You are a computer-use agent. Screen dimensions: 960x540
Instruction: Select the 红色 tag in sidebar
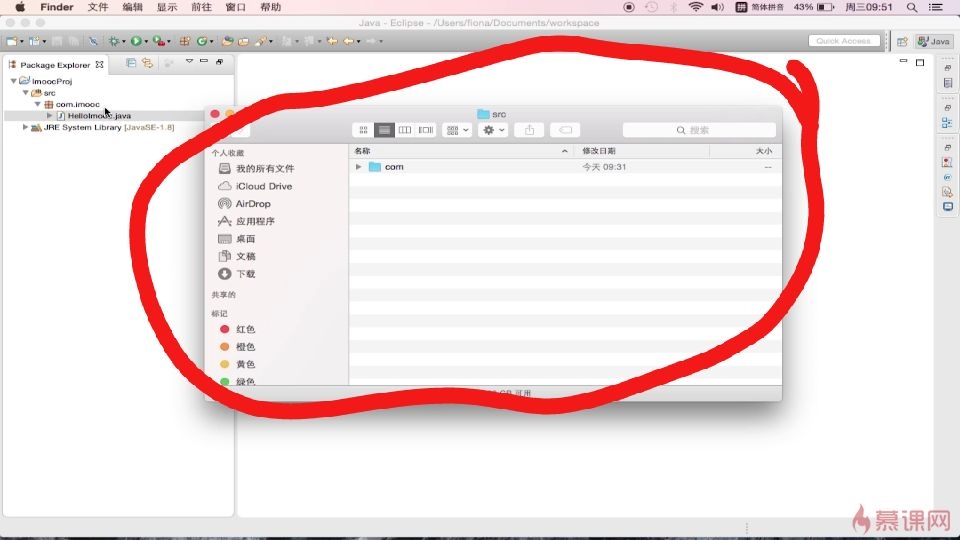(x=238, y=329)
